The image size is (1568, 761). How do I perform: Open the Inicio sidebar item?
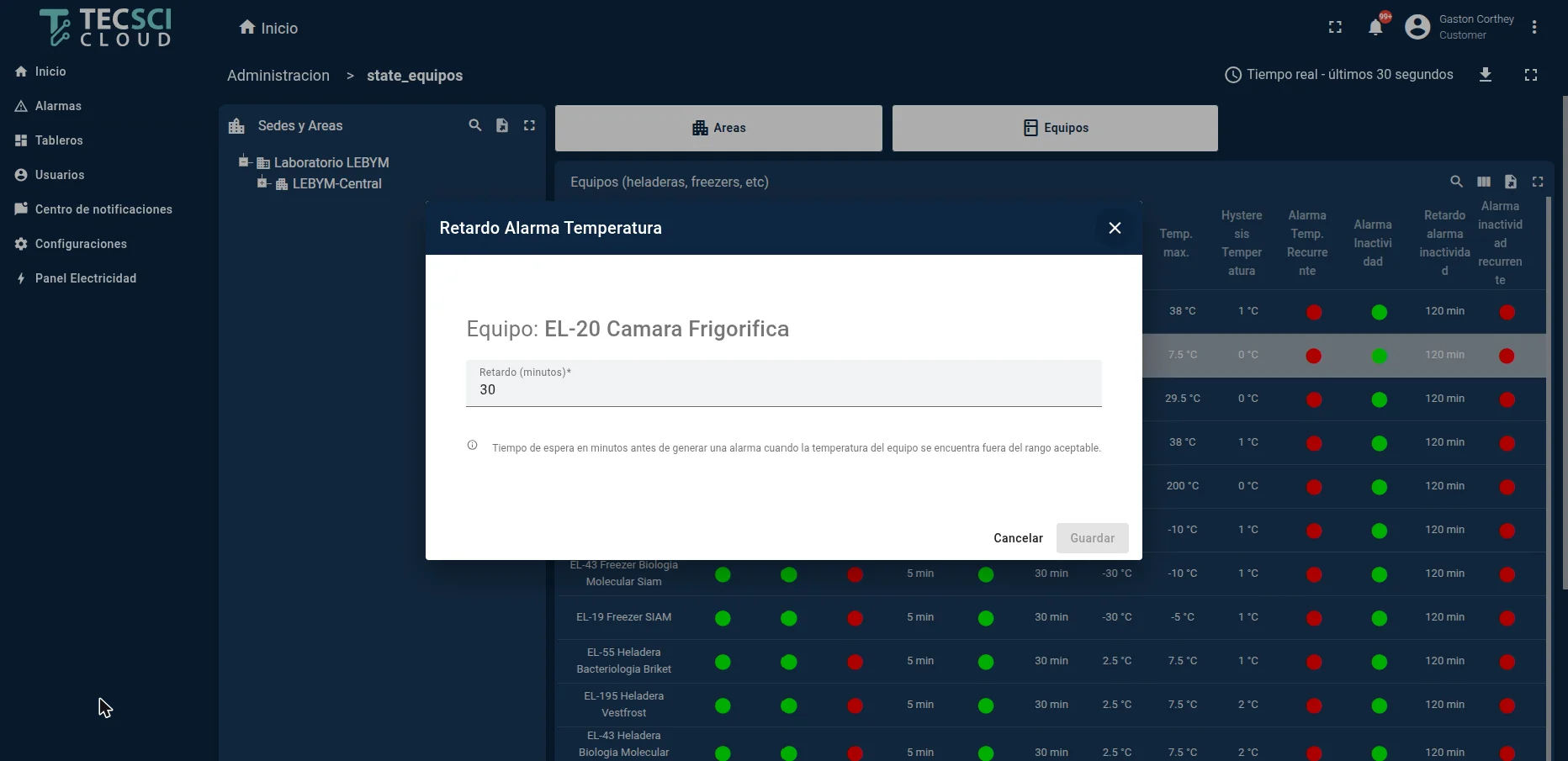50,71
